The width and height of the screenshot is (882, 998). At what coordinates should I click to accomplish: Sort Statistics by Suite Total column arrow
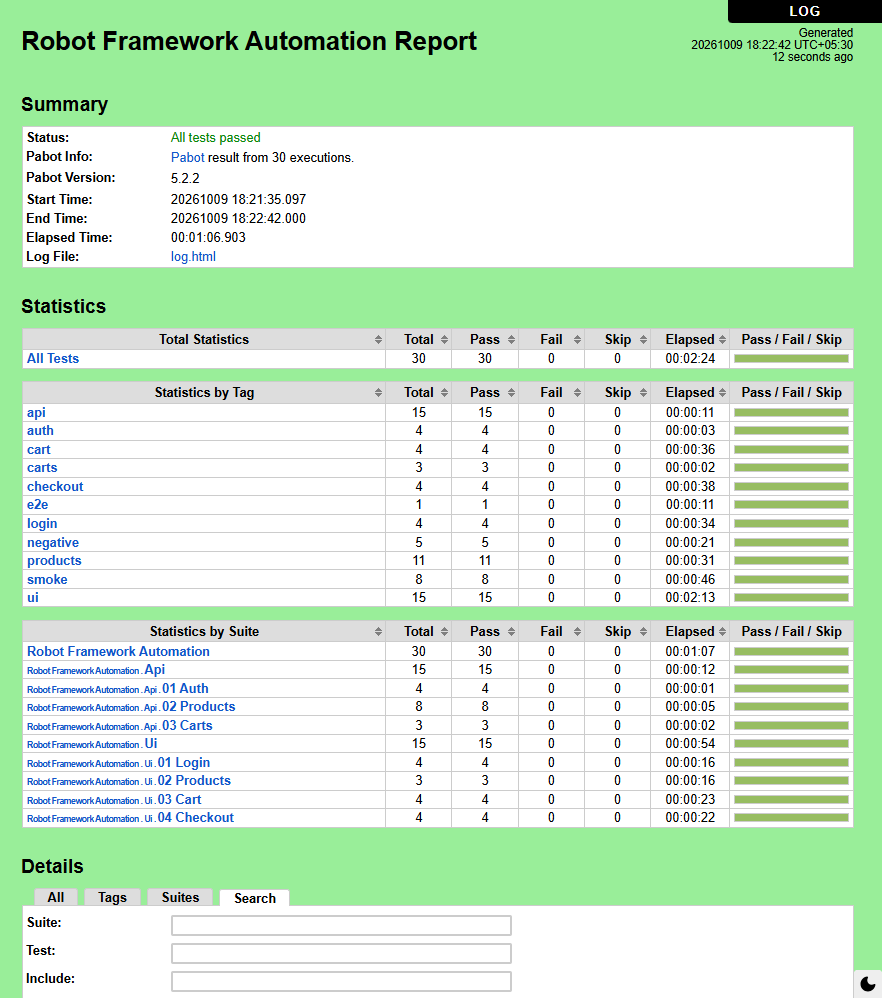(445, 632)
